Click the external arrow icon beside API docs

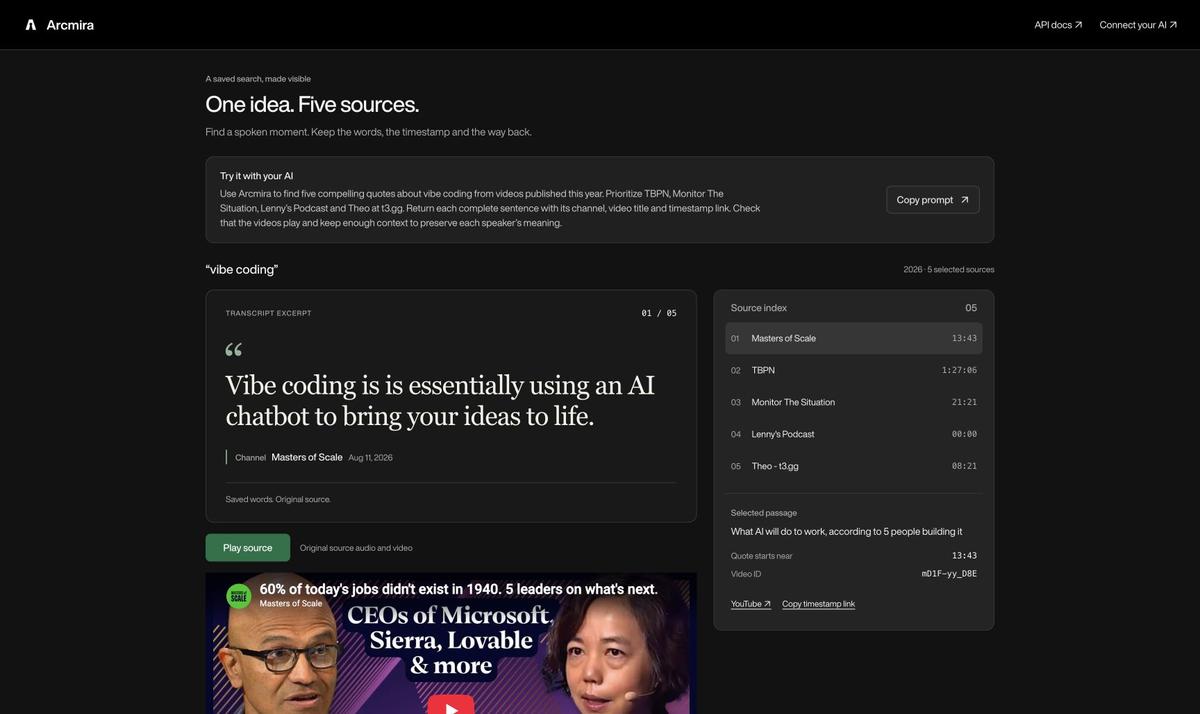[1078, 25]
